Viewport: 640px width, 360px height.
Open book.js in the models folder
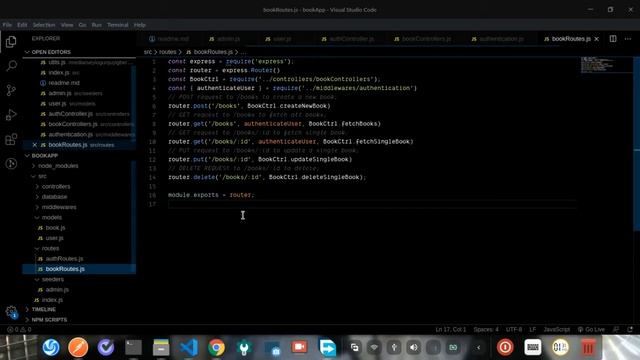(55, 228)
